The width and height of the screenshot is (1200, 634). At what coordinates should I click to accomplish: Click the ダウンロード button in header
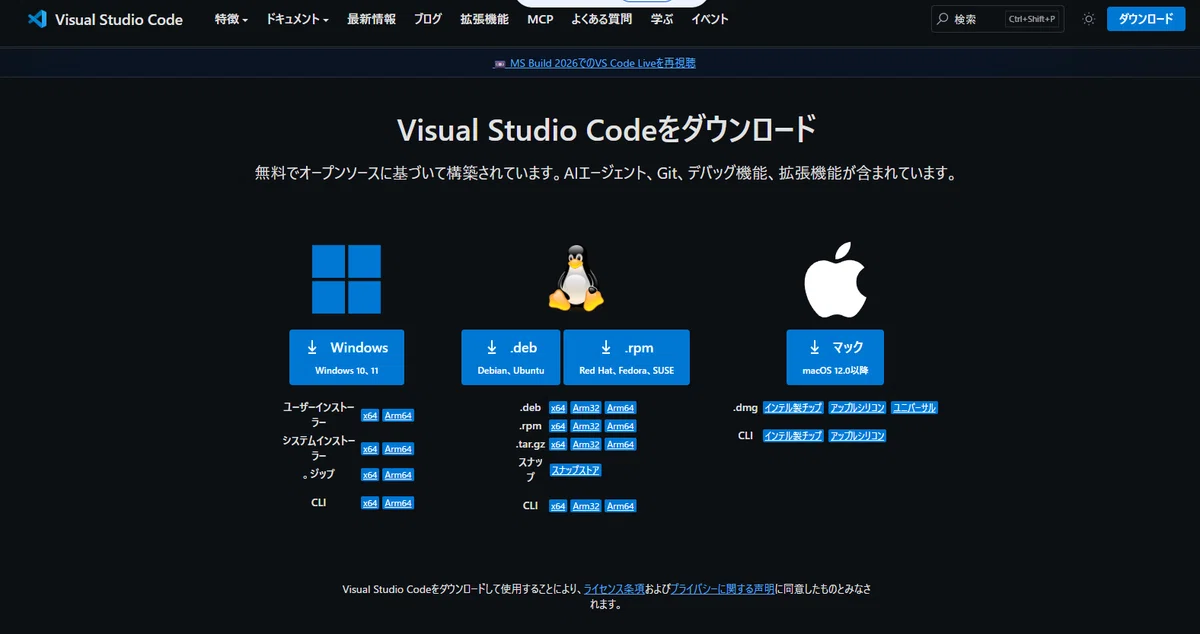click(1145, 19)
